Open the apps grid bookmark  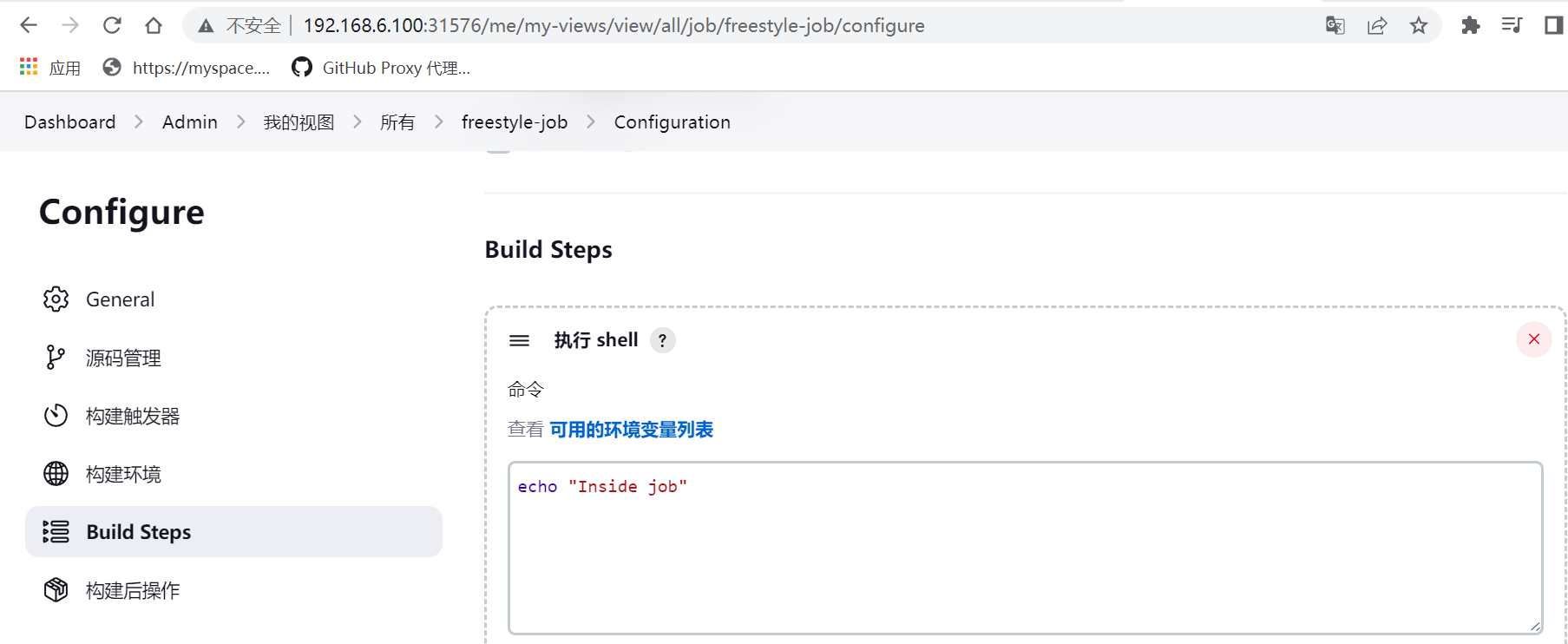coord(50,67)
